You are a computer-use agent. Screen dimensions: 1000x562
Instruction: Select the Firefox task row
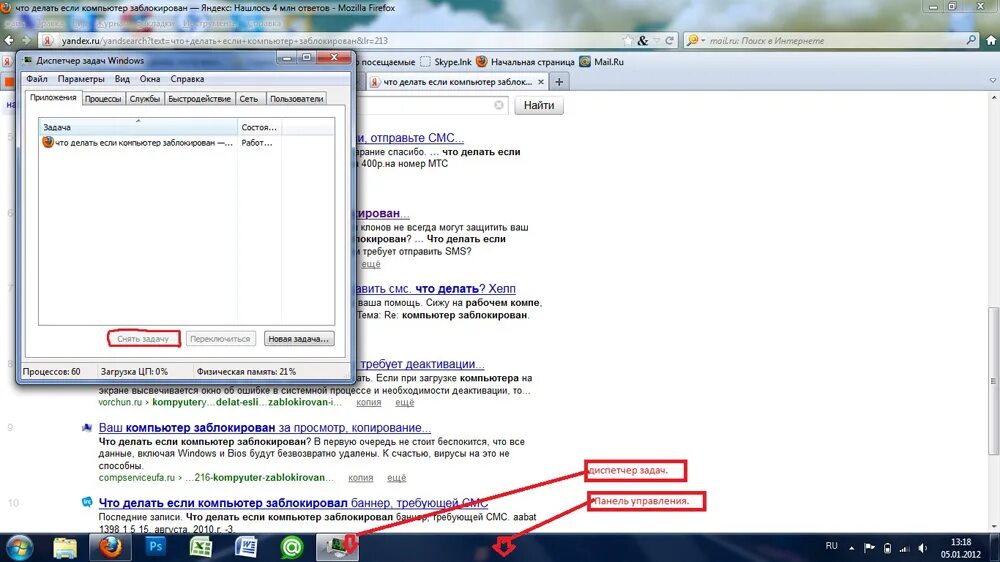click(186, 143)
